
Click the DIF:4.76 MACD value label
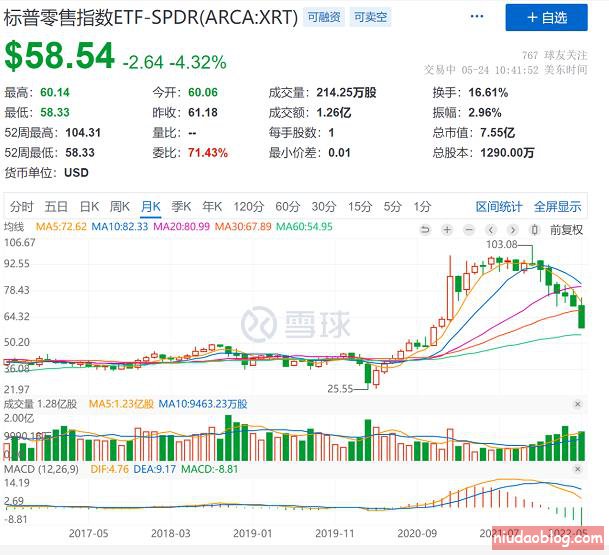(110, 469)
